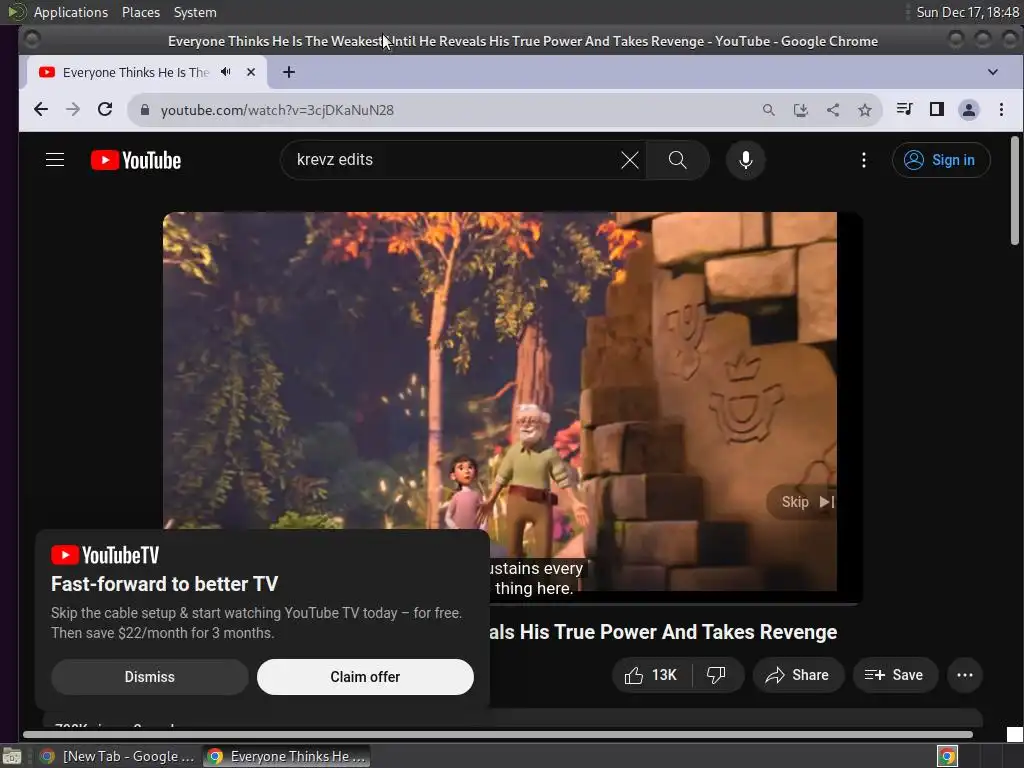The height and width of the screenshot is (768, 1024).
Task: Click show desktop icon in bottom panel
Action: (x=12, y=756)
